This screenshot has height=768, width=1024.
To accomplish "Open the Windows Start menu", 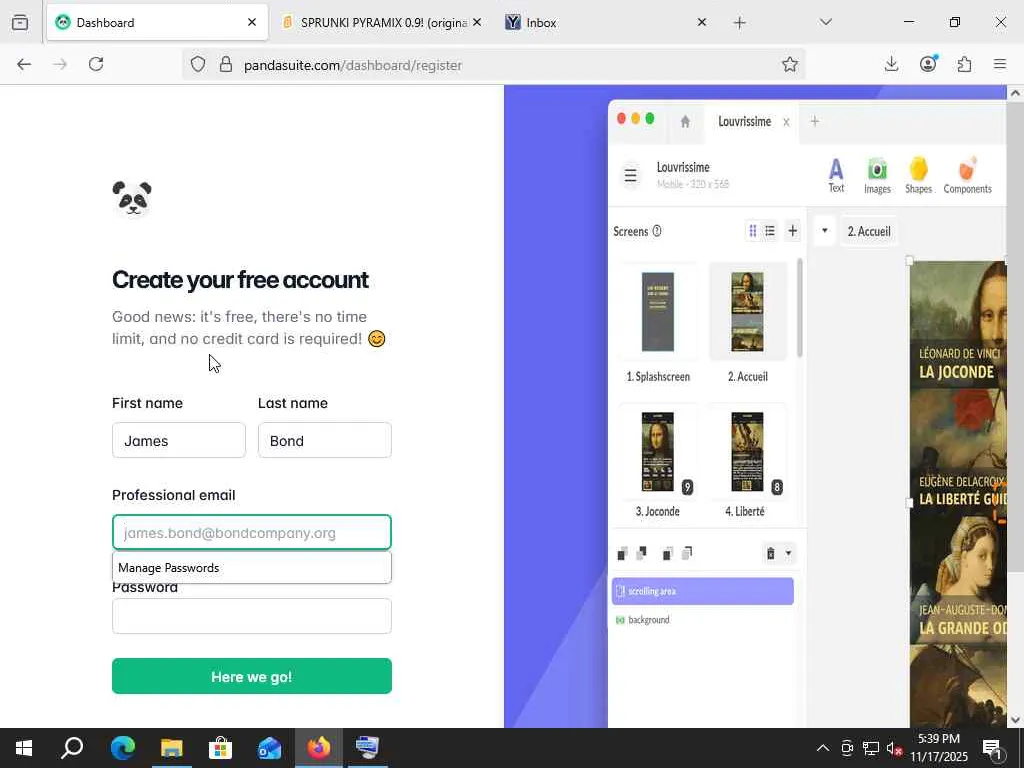I will tap(24, 748).
